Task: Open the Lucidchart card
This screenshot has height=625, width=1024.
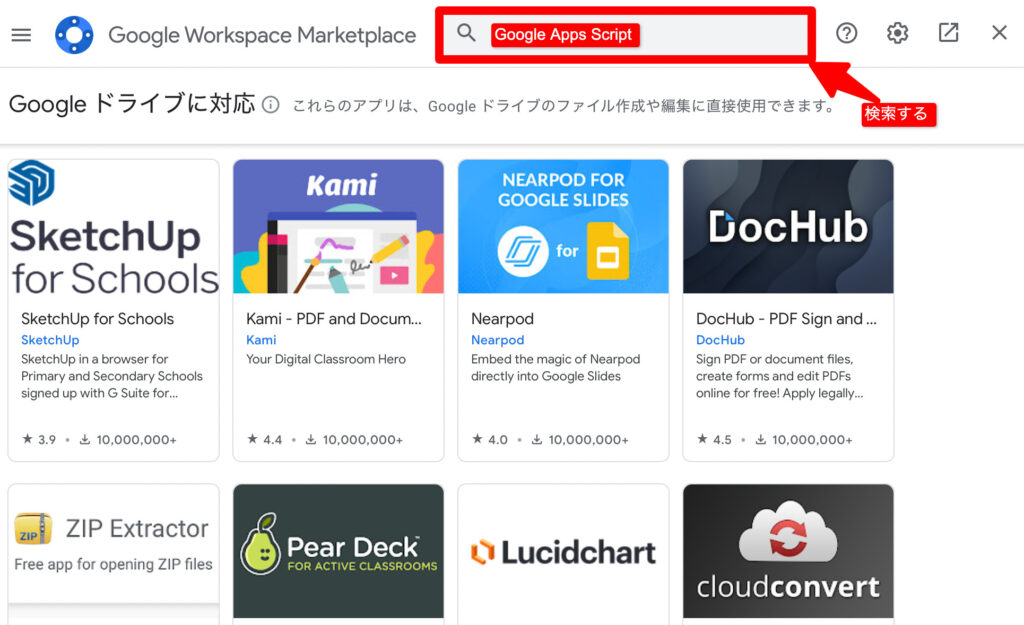Action: 563,554
